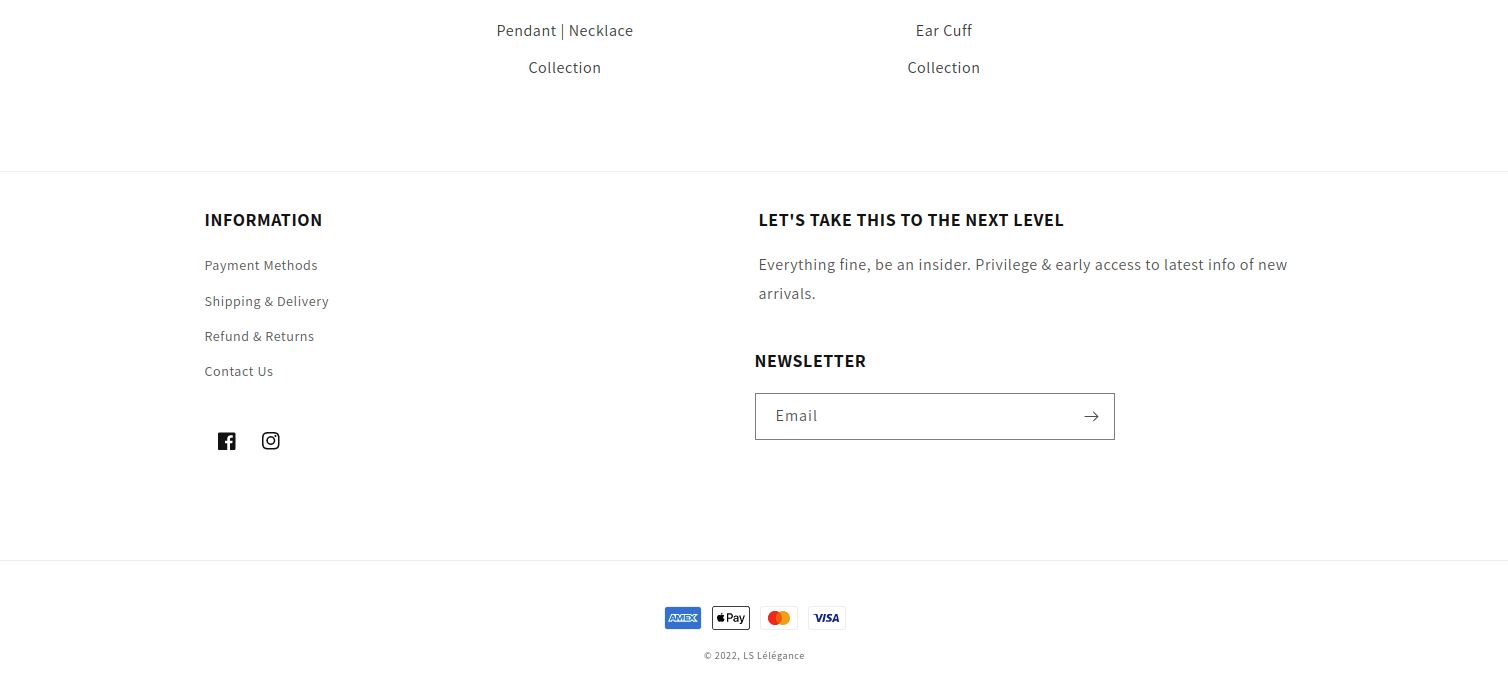Click the American Express payment icon
The image size is (1508, 699).
(683, 618)
